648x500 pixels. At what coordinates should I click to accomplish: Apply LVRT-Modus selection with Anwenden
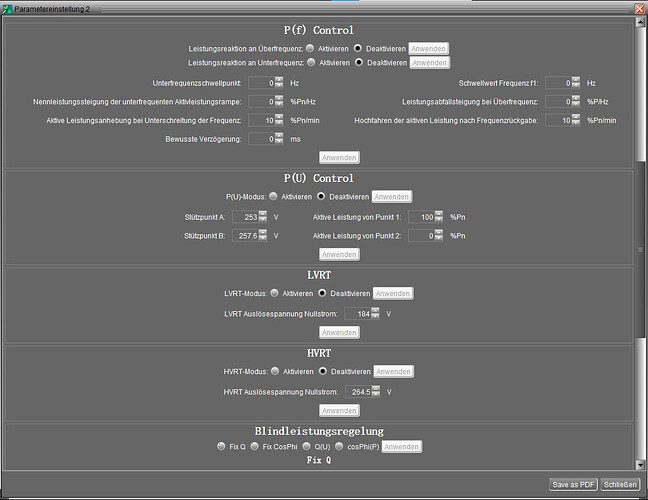click(x=393, y=293)
